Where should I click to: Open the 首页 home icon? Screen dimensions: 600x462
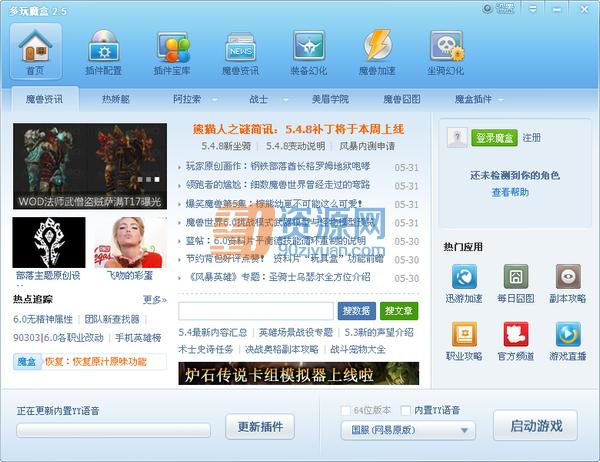pyautogui.click(x=36, y=51)
